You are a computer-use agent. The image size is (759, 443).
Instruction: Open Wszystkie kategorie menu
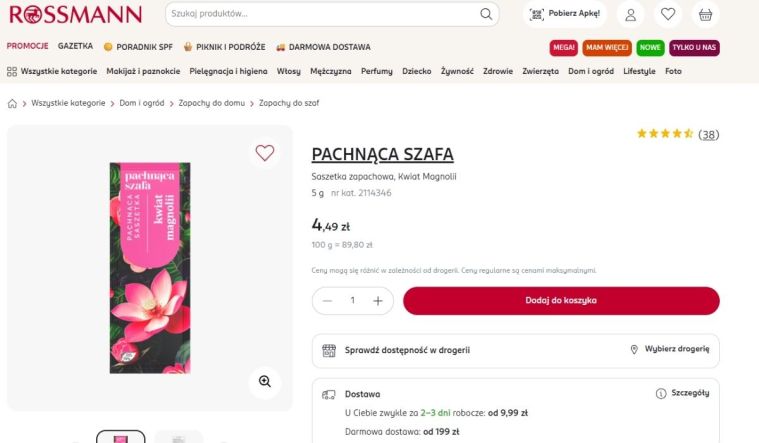pos(52,71)
